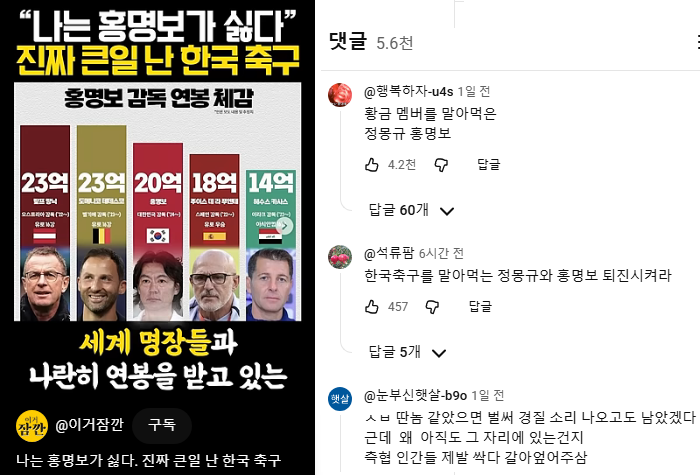Open the @석류팜 username link
Viewport: 700px width, 475px height.
click(x=389, y=254)
